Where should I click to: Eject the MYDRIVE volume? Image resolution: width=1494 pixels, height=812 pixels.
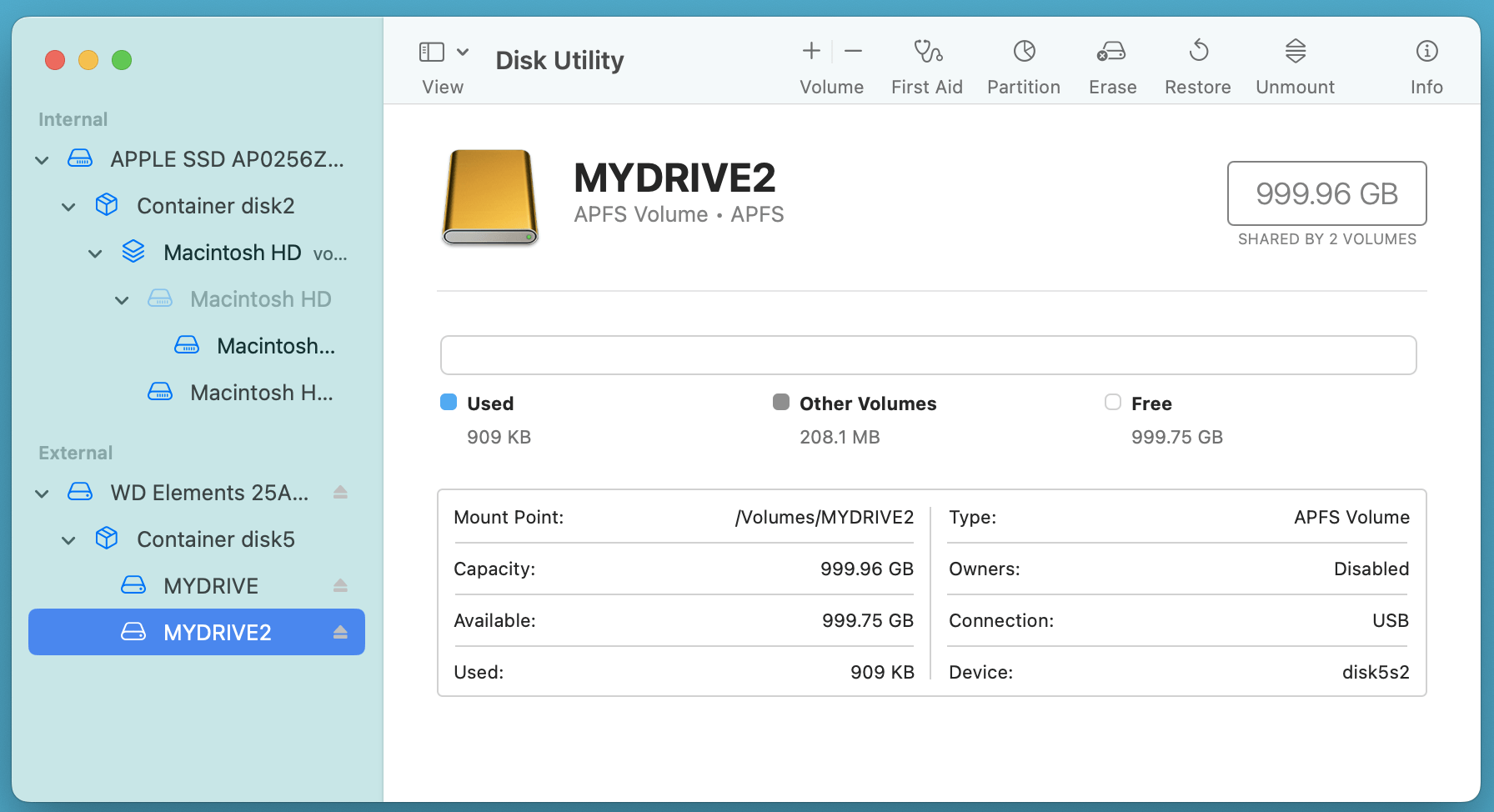340,585
